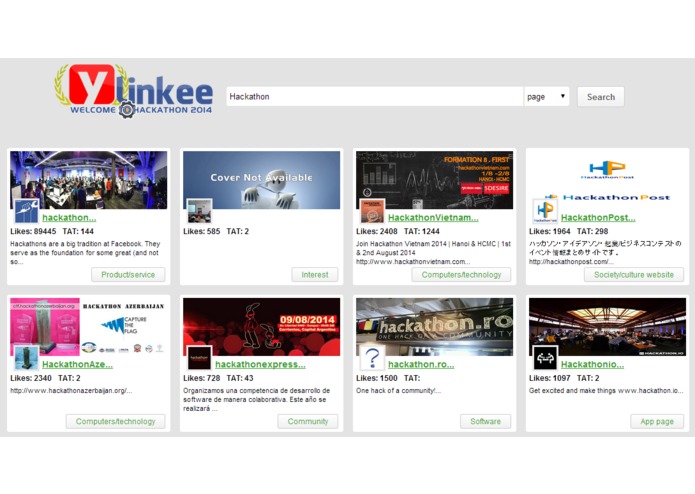Open the HackathonPost cover banner
This screenshot has height=494, width=695.
(x=607, y=180)
